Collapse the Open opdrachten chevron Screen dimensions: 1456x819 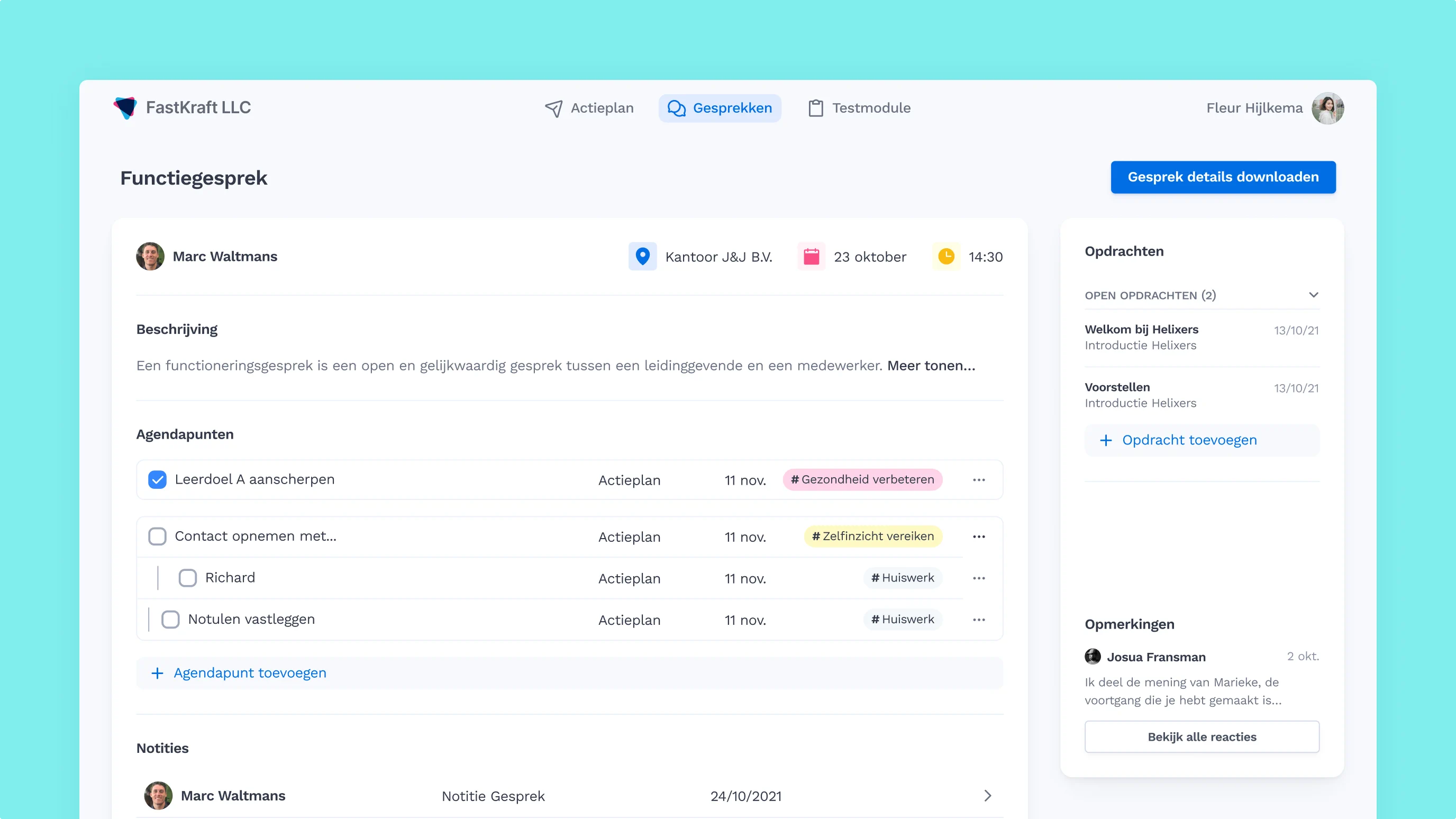point(1314,295)
